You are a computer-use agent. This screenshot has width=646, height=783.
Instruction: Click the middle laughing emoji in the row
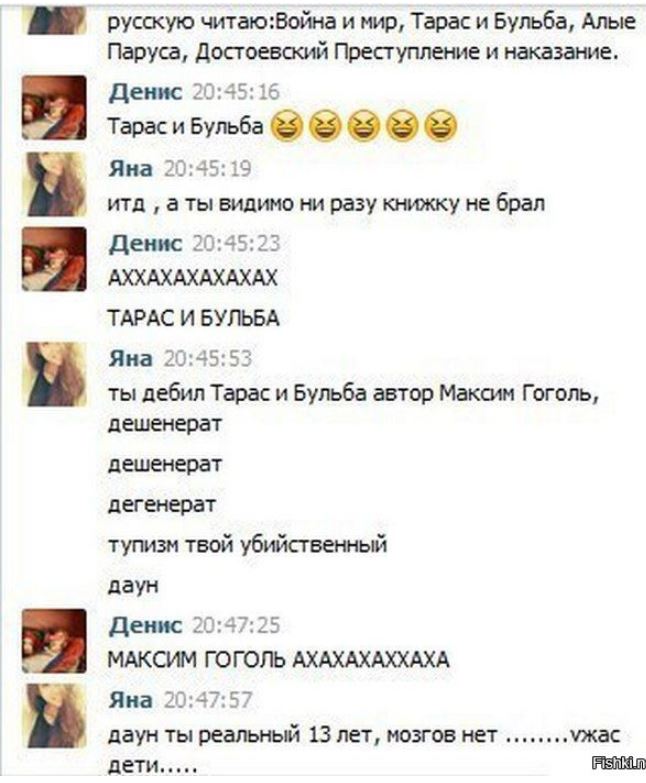tap(363, 125)
